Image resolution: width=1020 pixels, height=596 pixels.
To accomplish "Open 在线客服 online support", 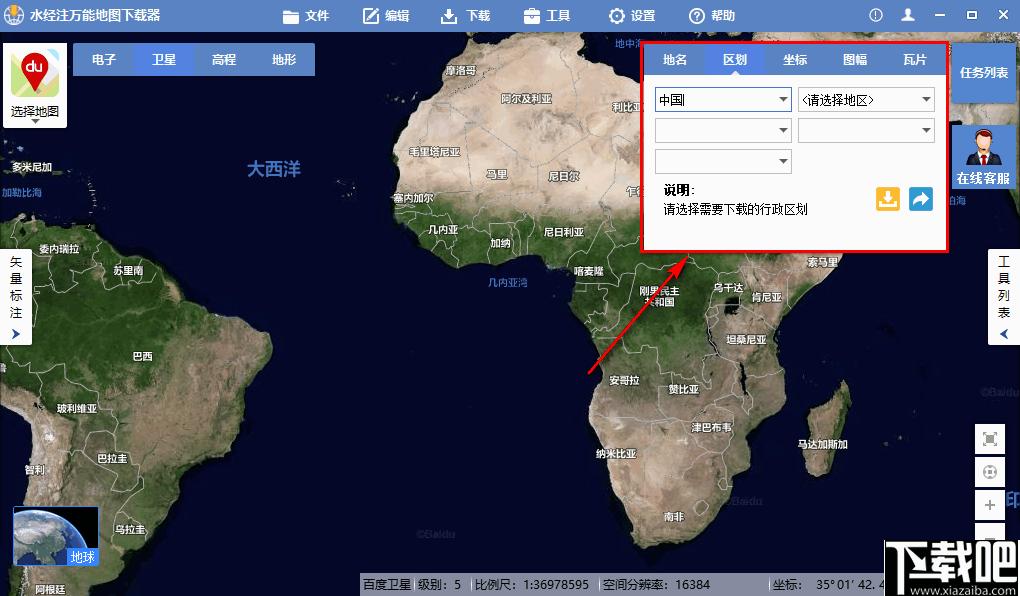I will point(984,157).
